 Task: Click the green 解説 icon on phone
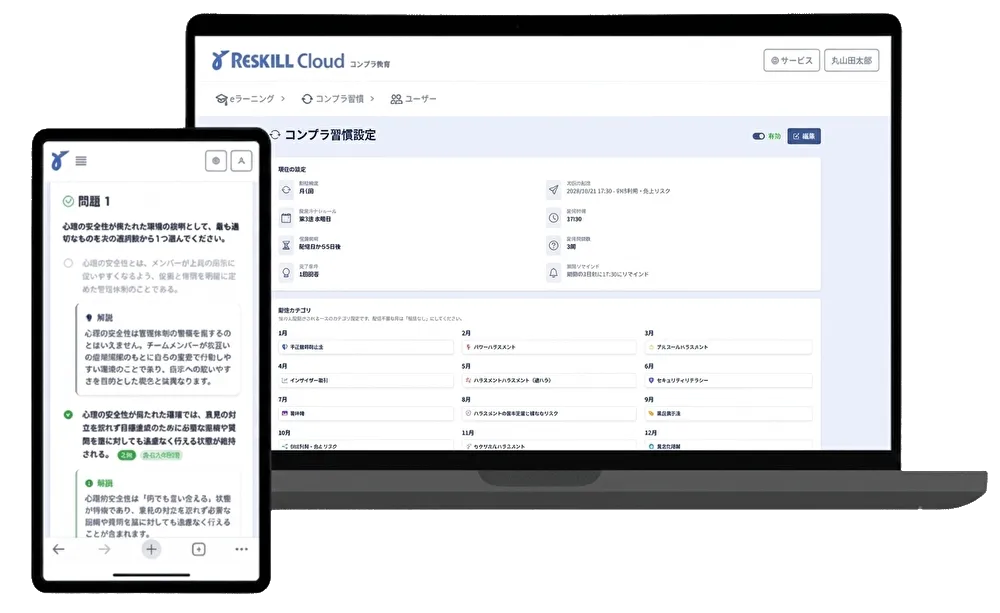click(89, 483)
